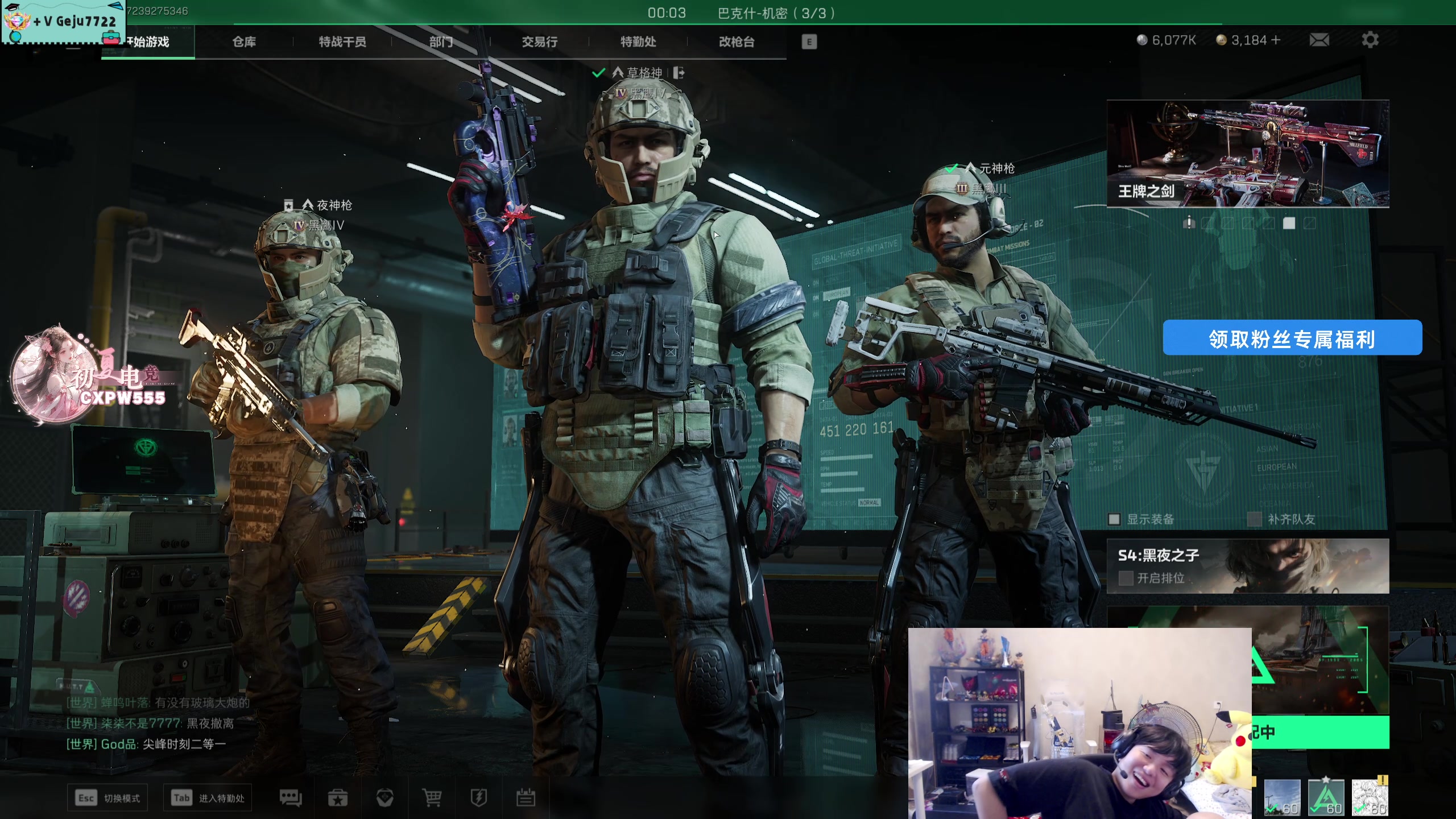This screenshot has width=1456, height=819.
Task: Switch to the 开始游戏 tab
Action: pos(148,42)
